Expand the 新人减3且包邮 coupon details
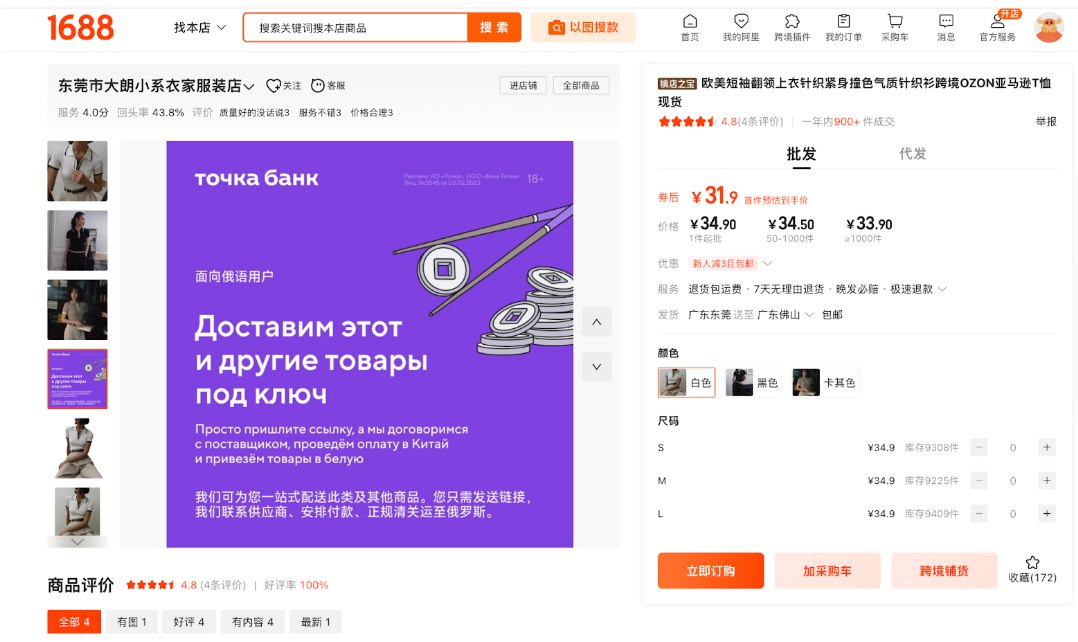 pos(767,263)
